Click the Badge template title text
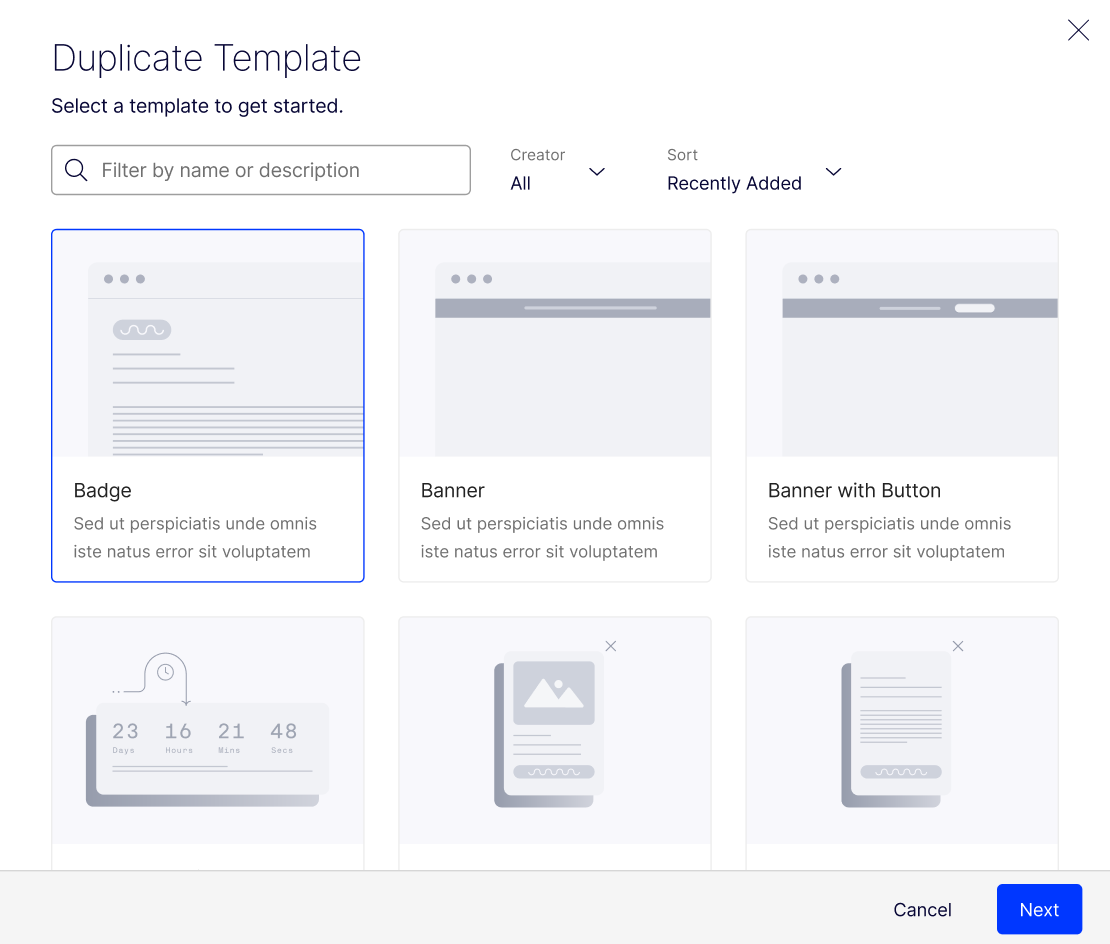1110x944 pixels. tap(100, 490)
